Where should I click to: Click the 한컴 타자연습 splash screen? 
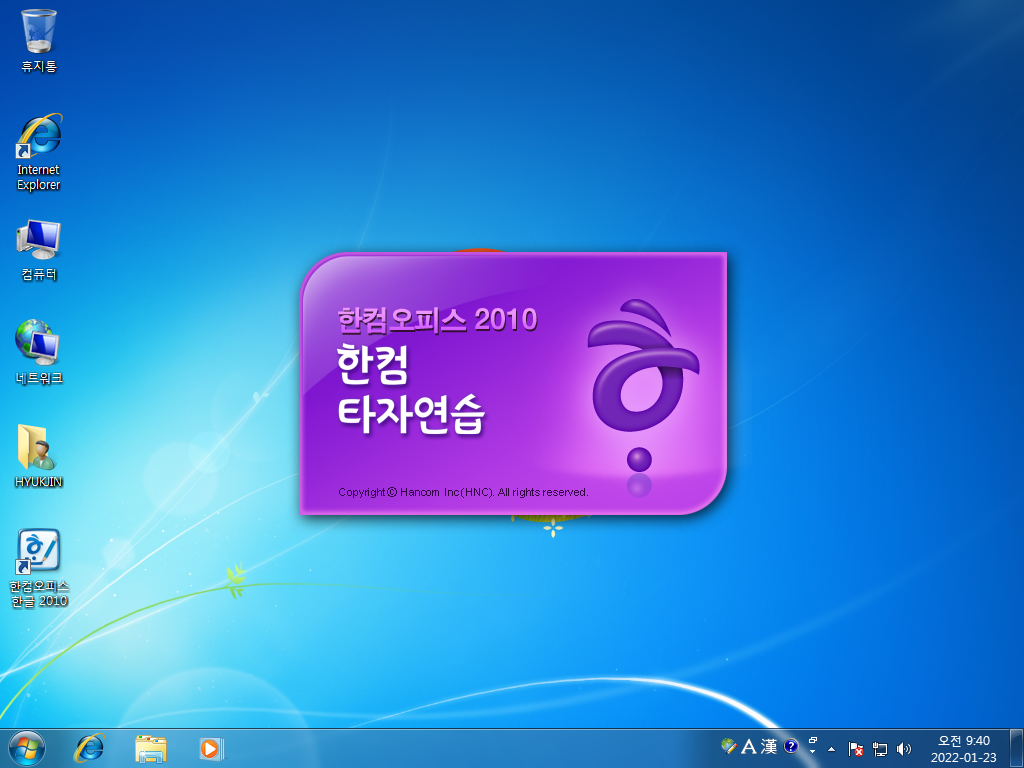[513, 383]
